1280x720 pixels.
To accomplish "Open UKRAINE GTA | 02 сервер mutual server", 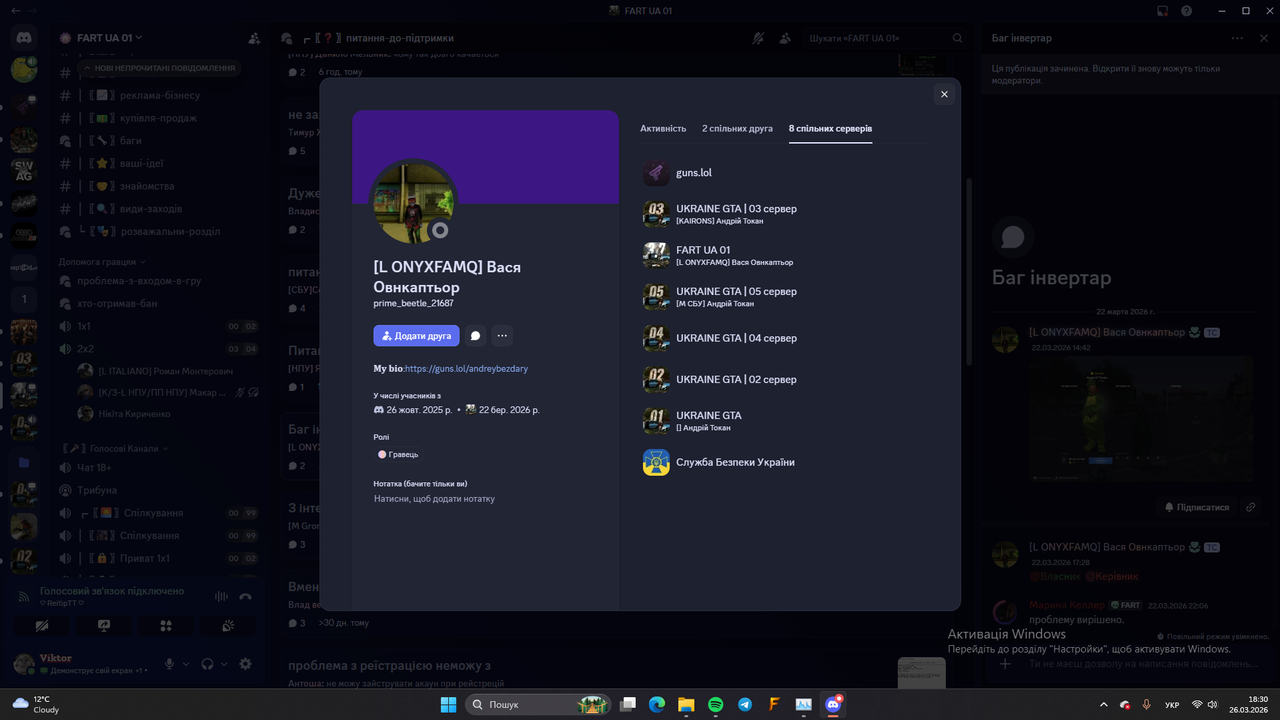I will (785, 380).
